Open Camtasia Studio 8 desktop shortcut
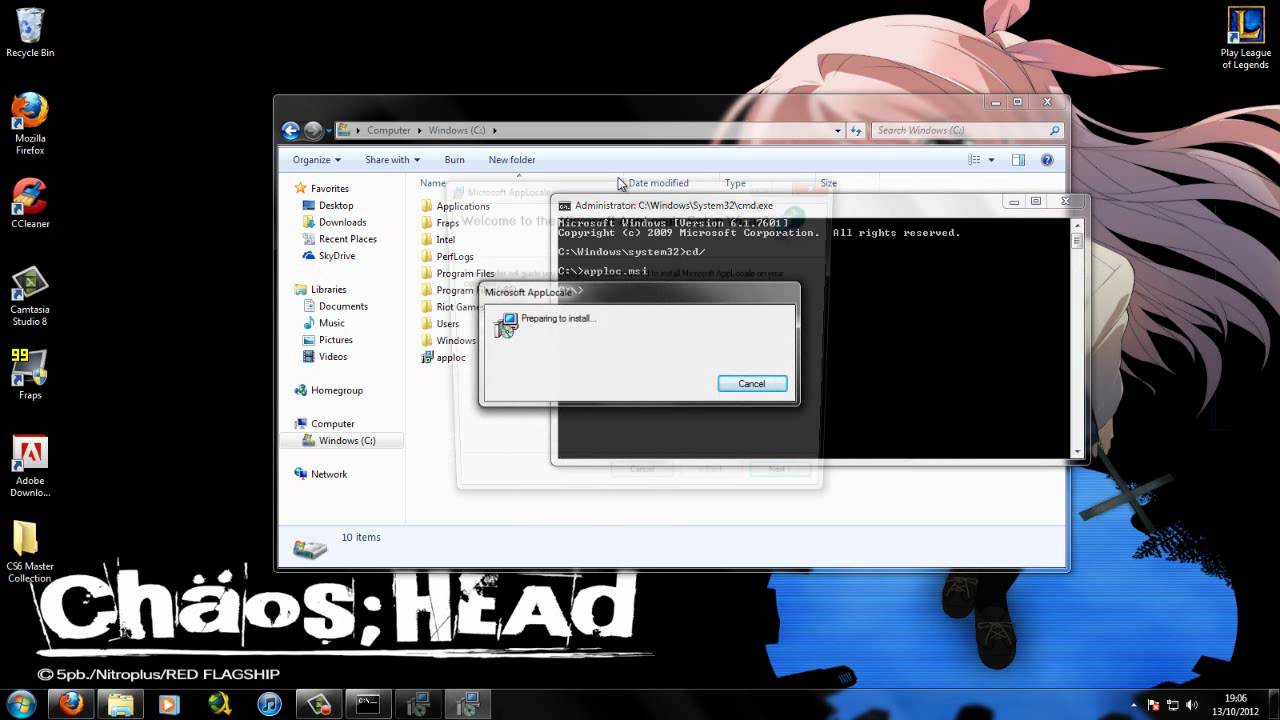Viewport: 1280px width, 720px height. pyautogui.click(x=30, y=297)
